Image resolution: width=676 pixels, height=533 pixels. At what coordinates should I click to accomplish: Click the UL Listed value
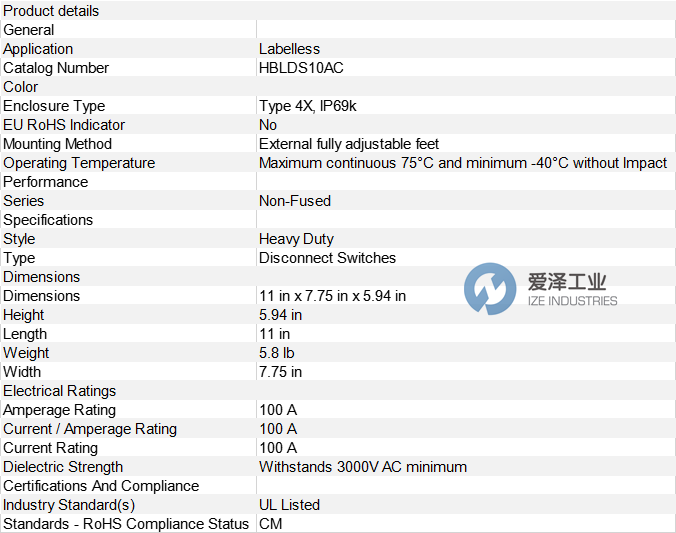tap(289, 505)
